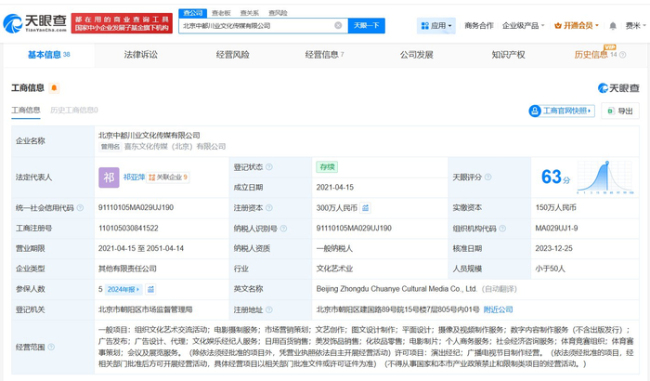
Task: Click help icon next to 登记状态
Action: pos(269,167)
